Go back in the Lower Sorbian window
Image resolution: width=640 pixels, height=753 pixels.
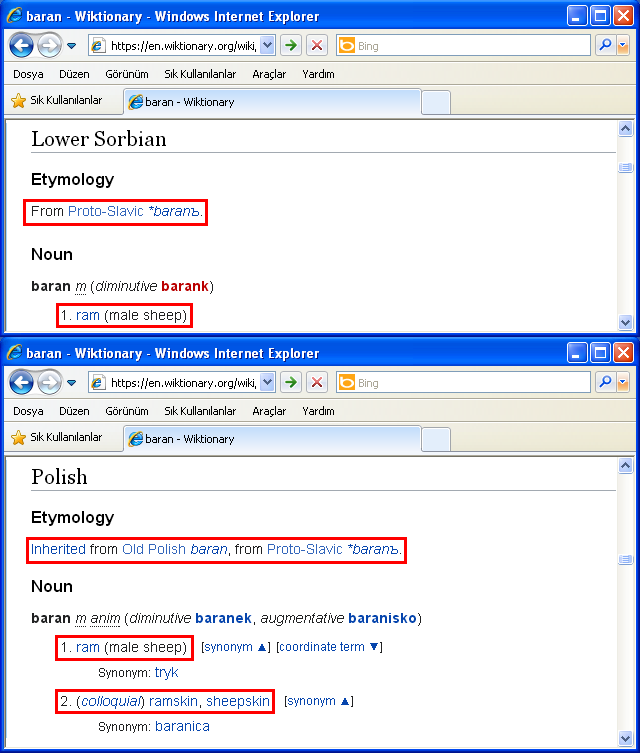(22, 46)
